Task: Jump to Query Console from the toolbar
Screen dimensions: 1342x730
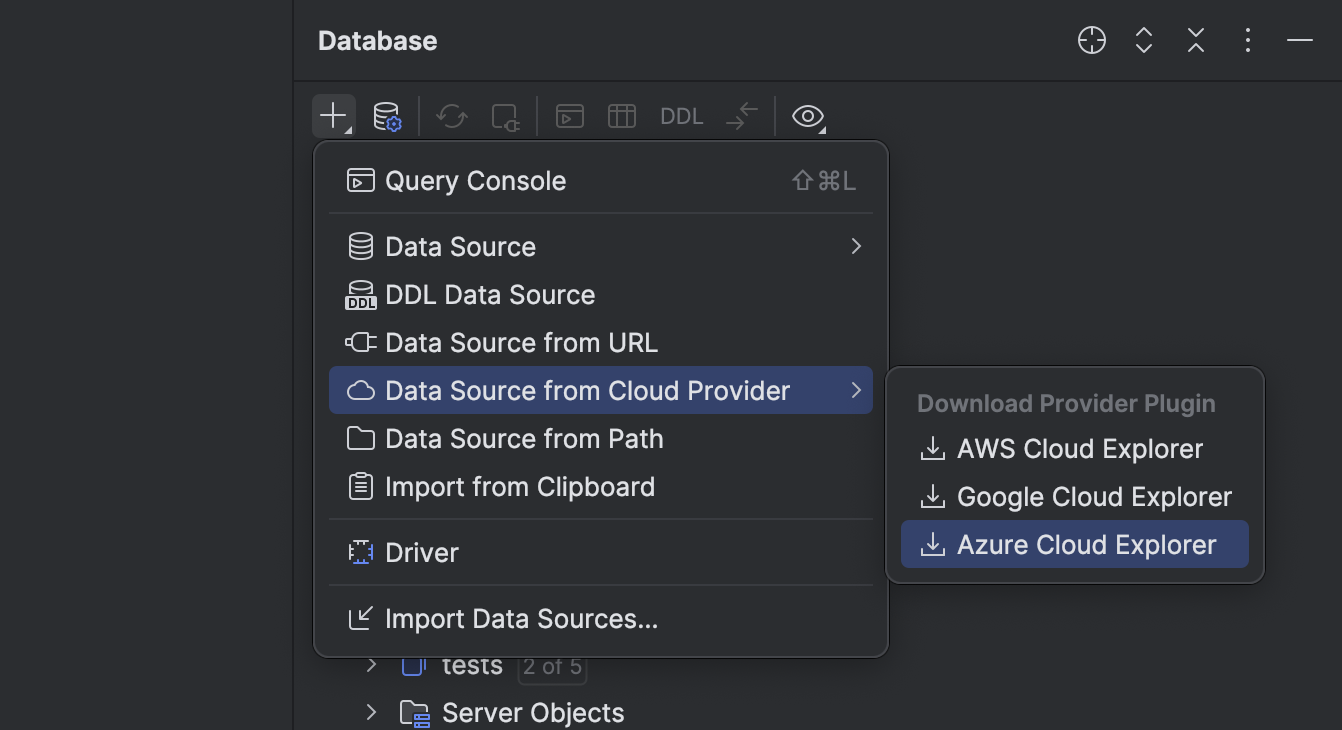Action: [x=569, y=115]
